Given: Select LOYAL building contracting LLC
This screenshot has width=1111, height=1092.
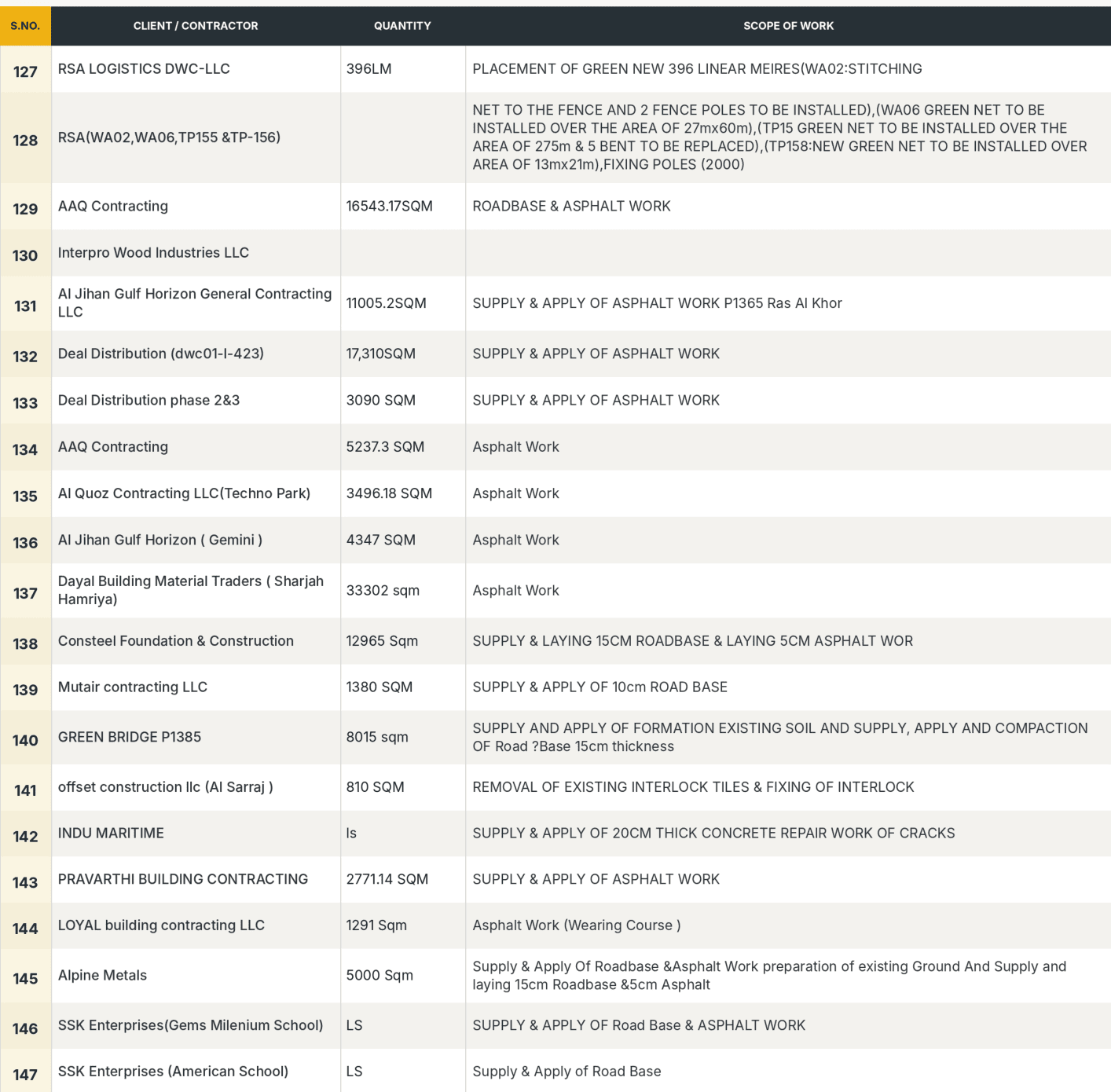Looking at the screenshot, I should click(161, 925).
